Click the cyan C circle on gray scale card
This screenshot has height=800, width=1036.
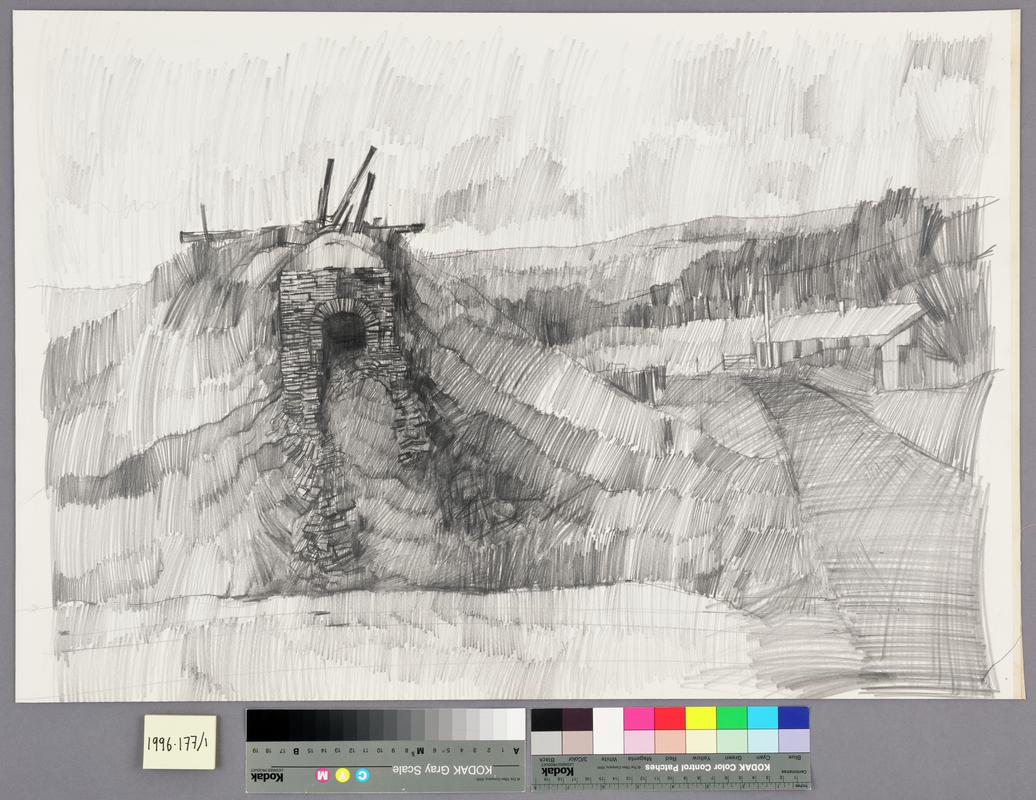pyautogui.click(x=362, y=775)
